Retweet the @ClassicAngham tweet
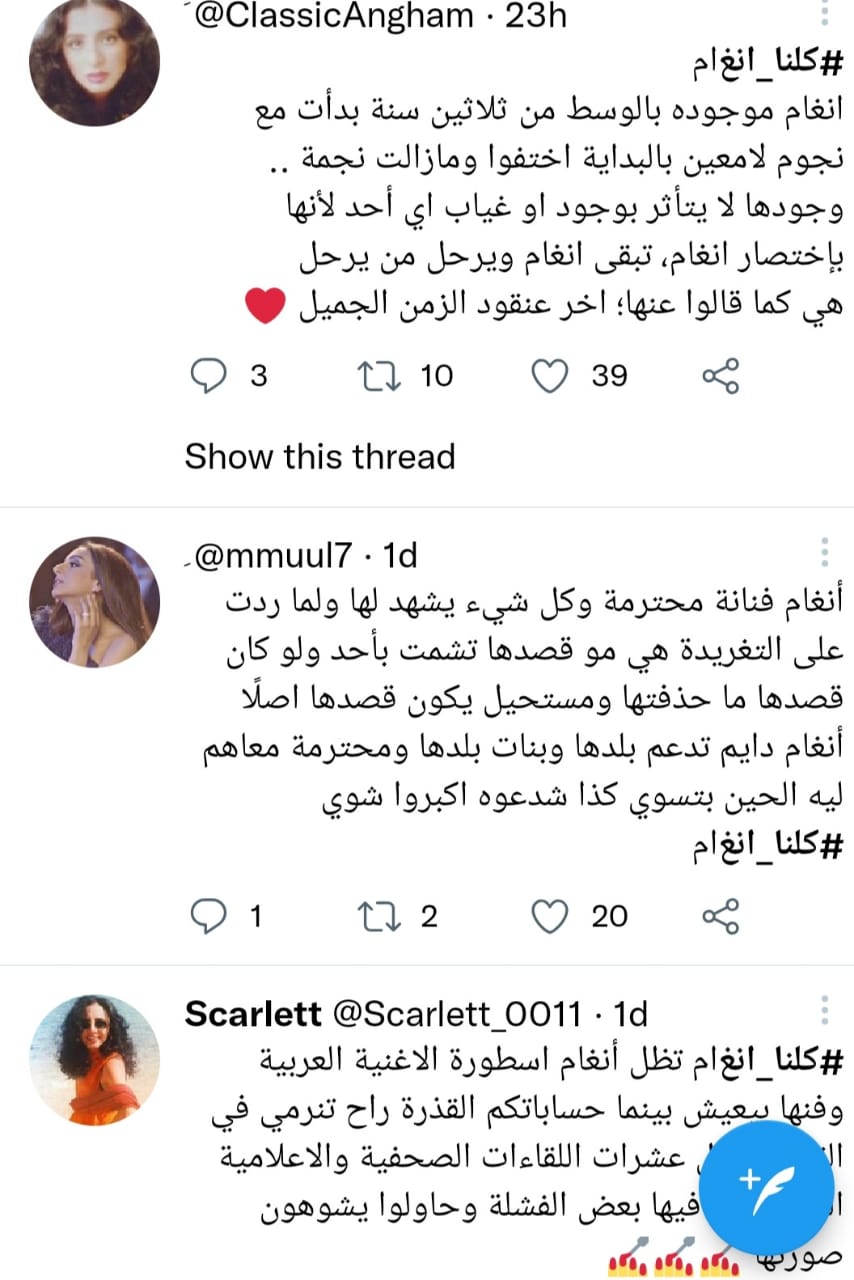 click(377, 376)
